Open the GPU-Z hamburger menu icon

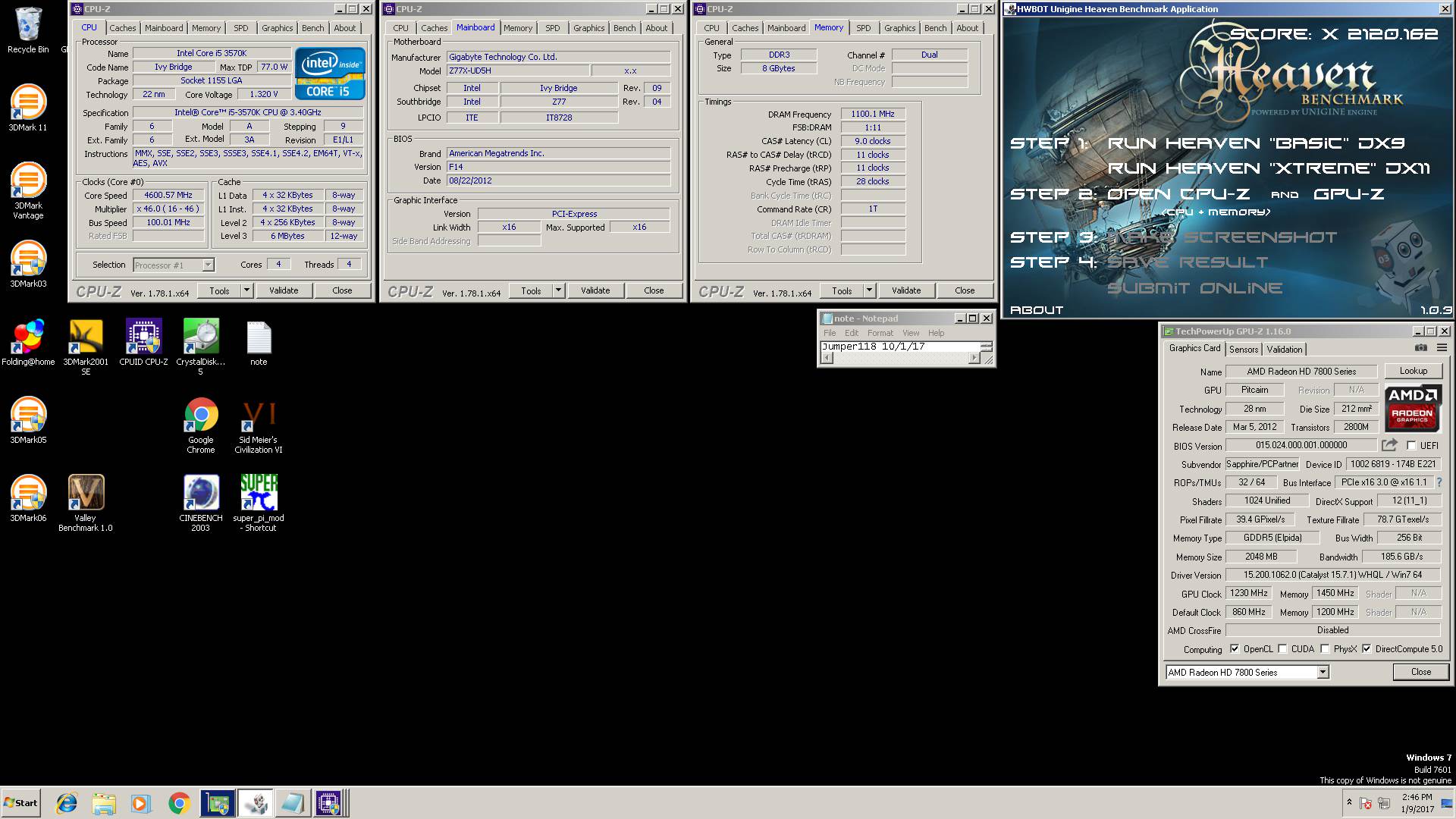1442,348
